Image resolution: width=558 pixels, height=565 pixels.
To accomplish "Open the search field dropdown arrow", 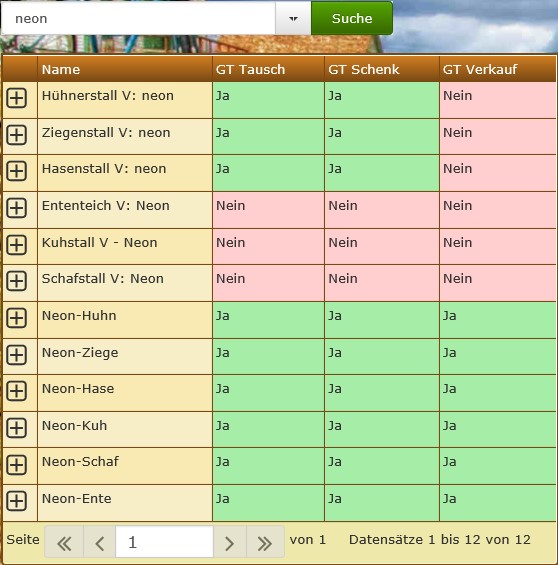I will 293,18.
